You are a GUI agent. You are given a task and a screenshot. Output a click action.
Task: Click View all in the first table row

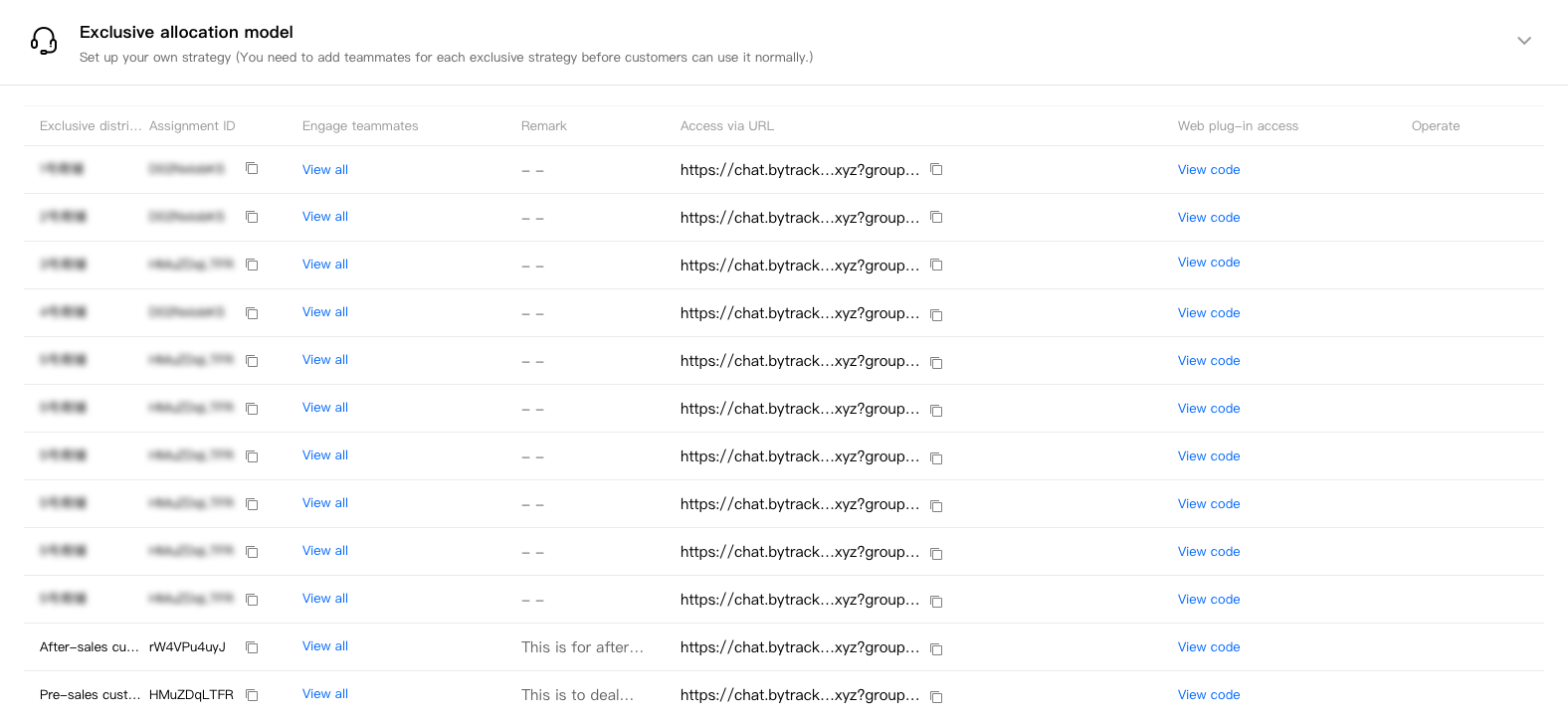(325, 170)
